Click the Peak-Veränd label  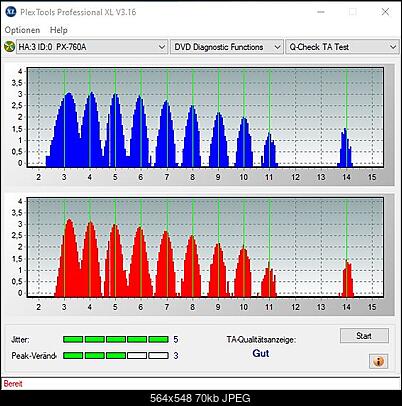tap(34, 356)
